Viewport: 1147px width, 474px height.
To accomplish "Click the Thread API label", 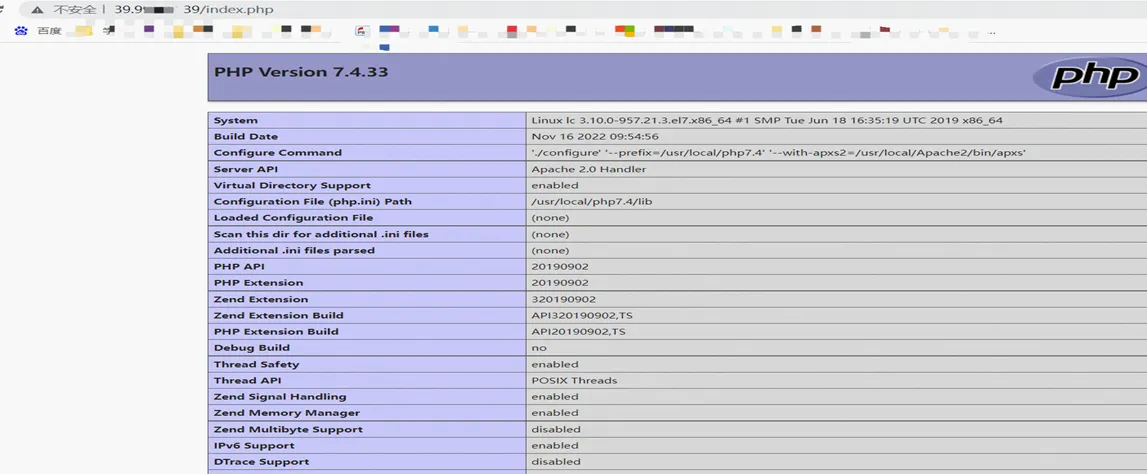I will [x=247, y=381].
